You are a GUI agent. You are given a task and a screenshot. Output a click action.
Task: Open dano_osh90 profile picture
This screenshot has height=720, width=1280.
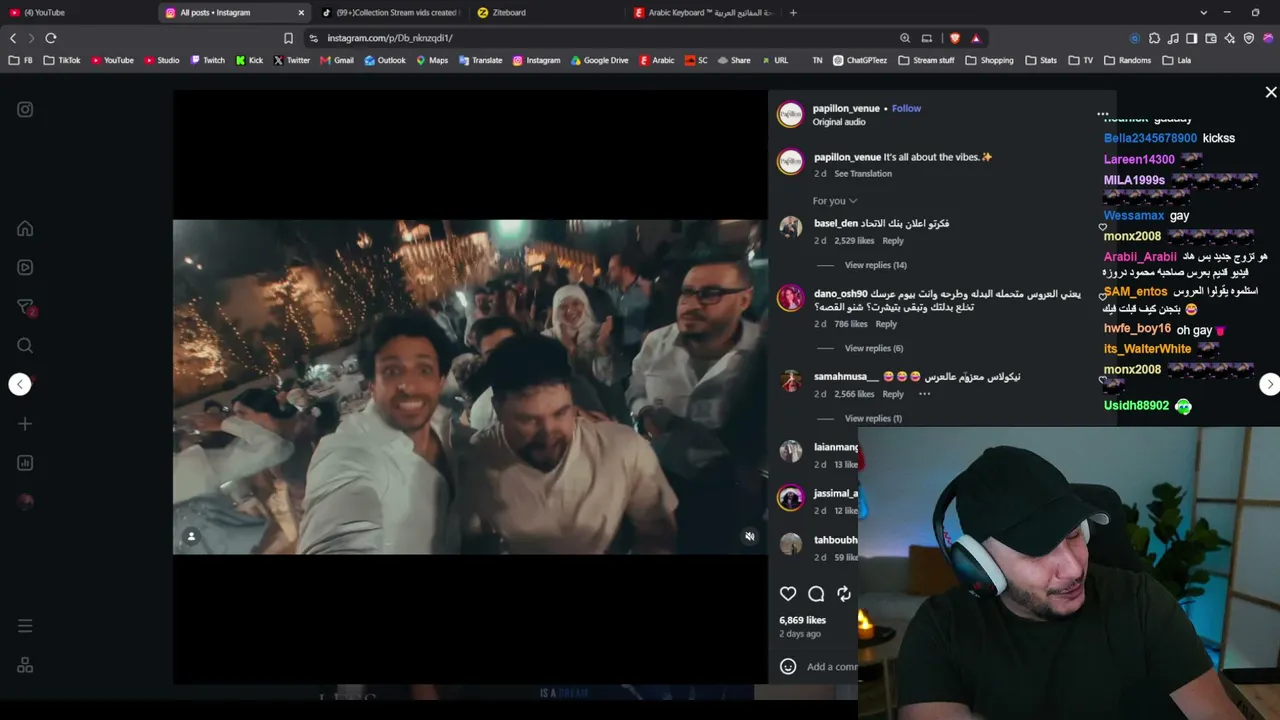coord(791,298)
